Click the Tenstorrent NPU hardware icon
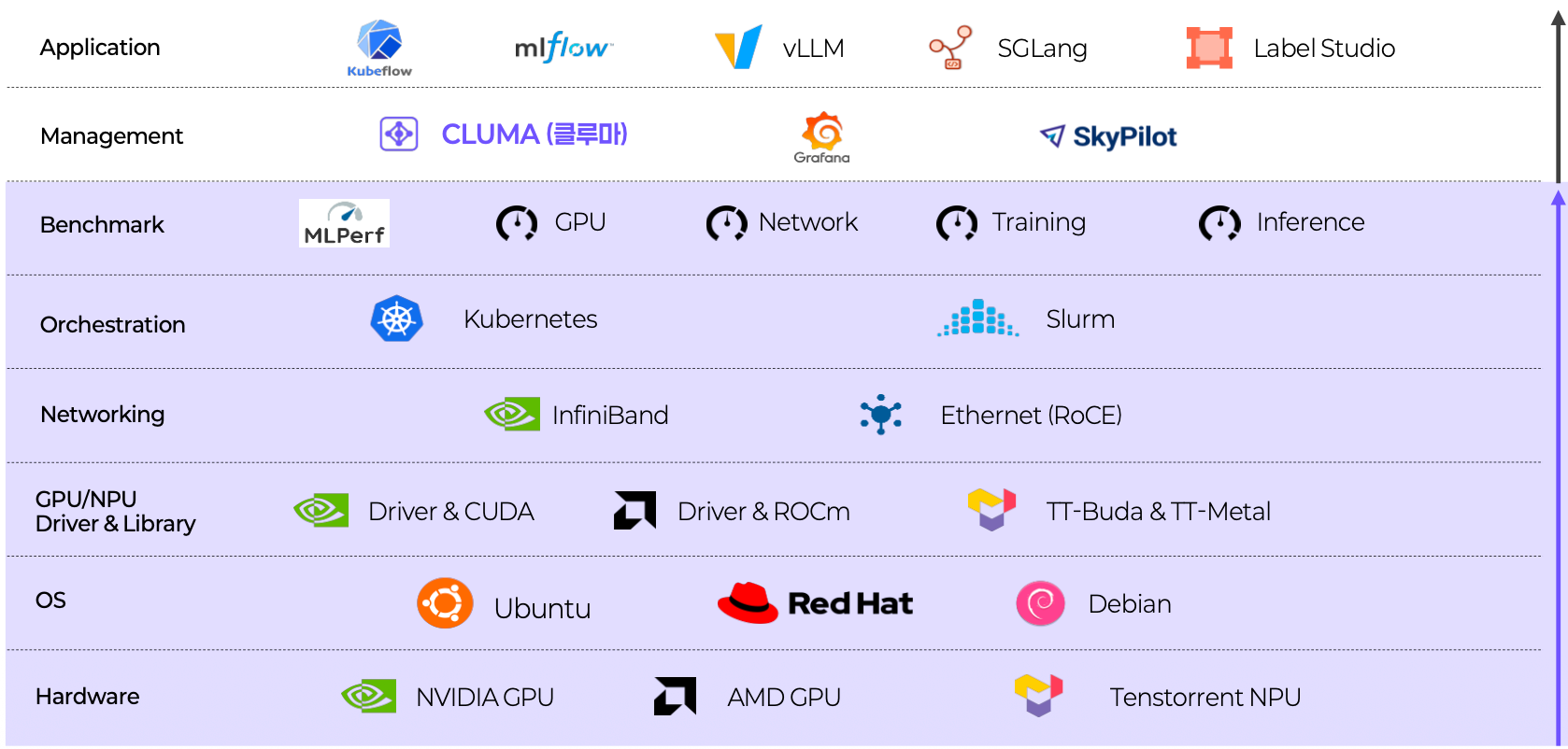 1038,696
